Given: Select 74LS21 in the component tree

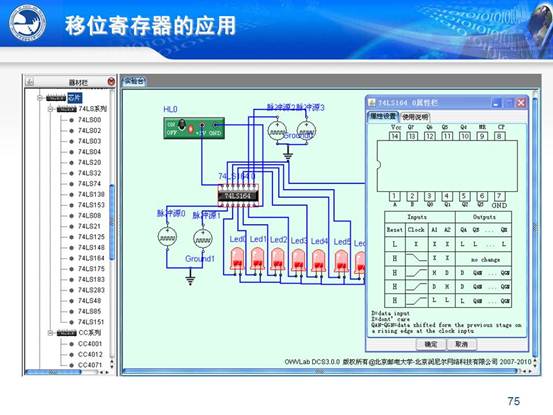Looking at the screenshot, I should (89, 226).
